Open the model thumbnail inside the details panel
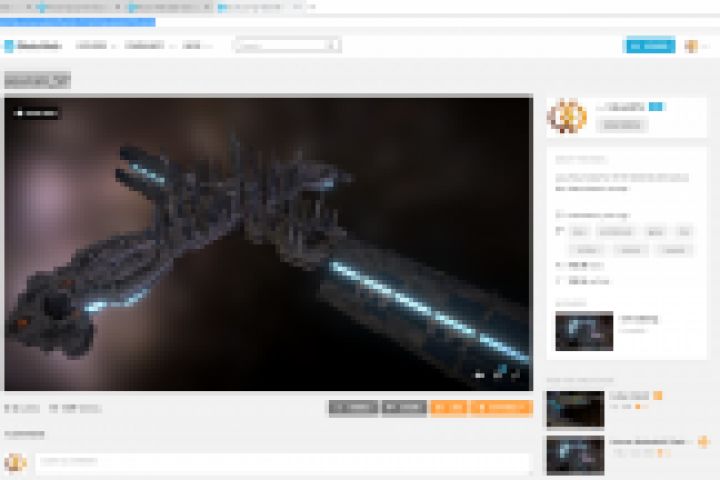This screenshot has height=480, width=720. point(584,331)
